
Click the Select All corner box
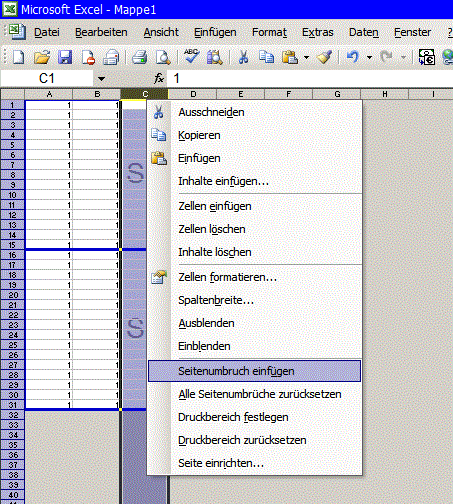(x=13, y=94)
